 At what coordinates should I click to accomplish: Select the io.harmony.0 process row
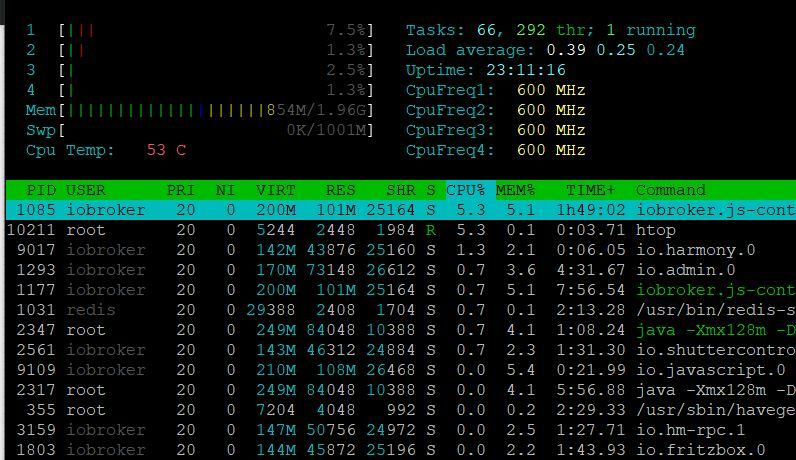coord(401,250)
